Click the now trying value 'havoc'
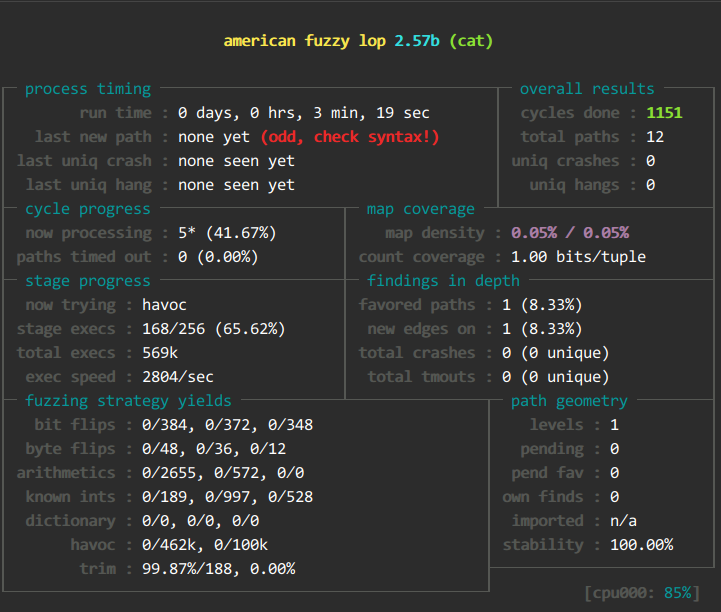This screenshot has width=721, height=612. (164, 304)
